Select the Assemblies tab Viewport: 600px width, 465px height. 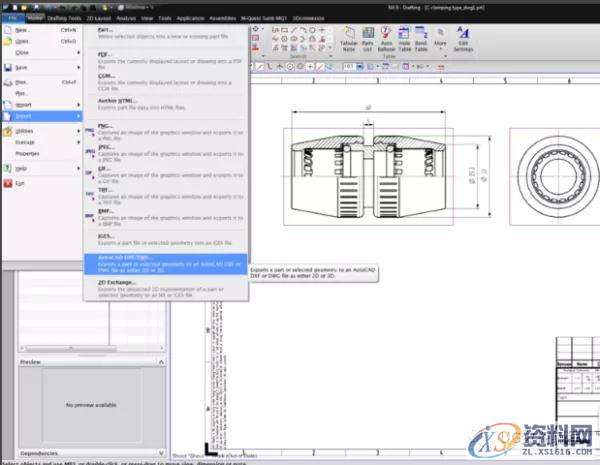click(x=223, y=18)
